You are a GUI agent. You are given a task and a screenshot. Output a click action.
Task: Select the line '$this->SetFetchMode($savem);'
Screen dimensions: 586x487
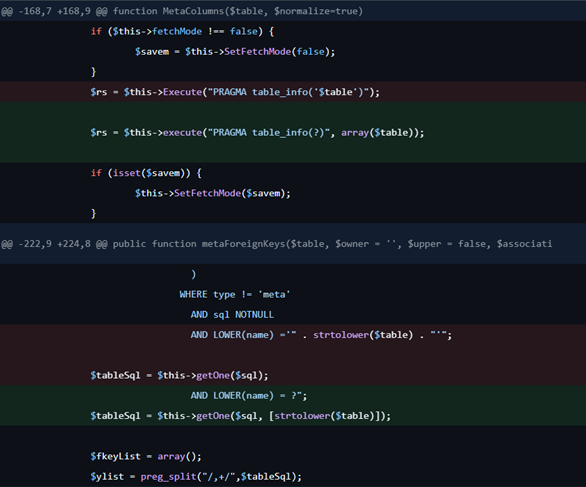(293, 193)
